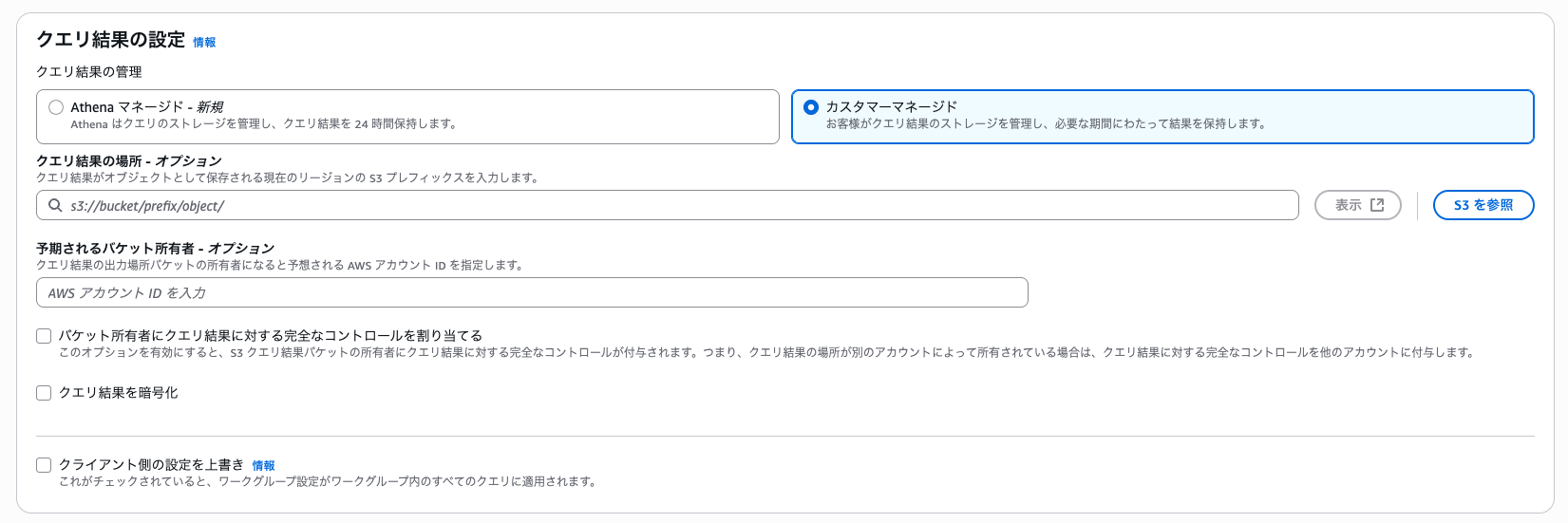The image size is (1568, 523).
Task: Check the クエリ結果を暗号化 checkbox
Action: click(44, 393)
